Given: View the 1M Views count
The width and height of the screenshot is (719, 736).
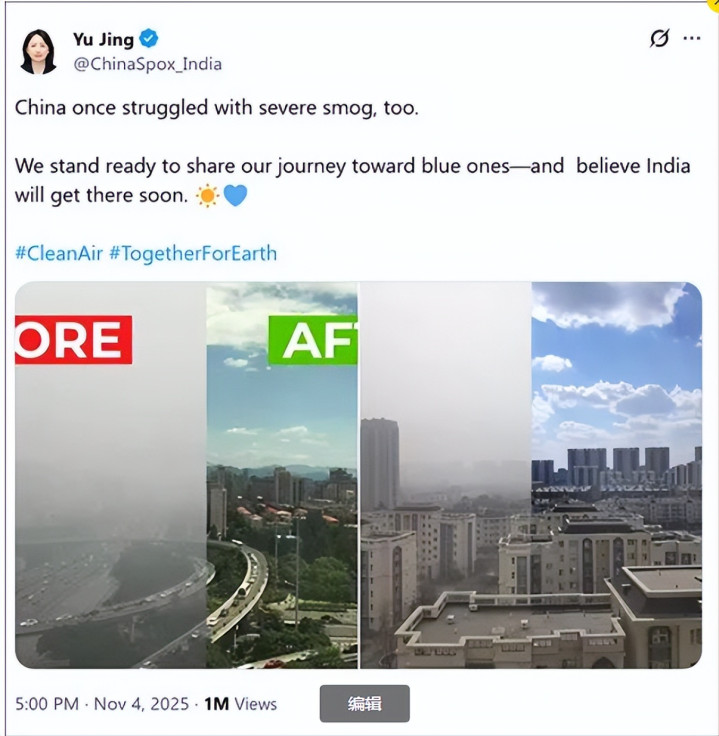Looking at the screenshot, I should 240,704.
